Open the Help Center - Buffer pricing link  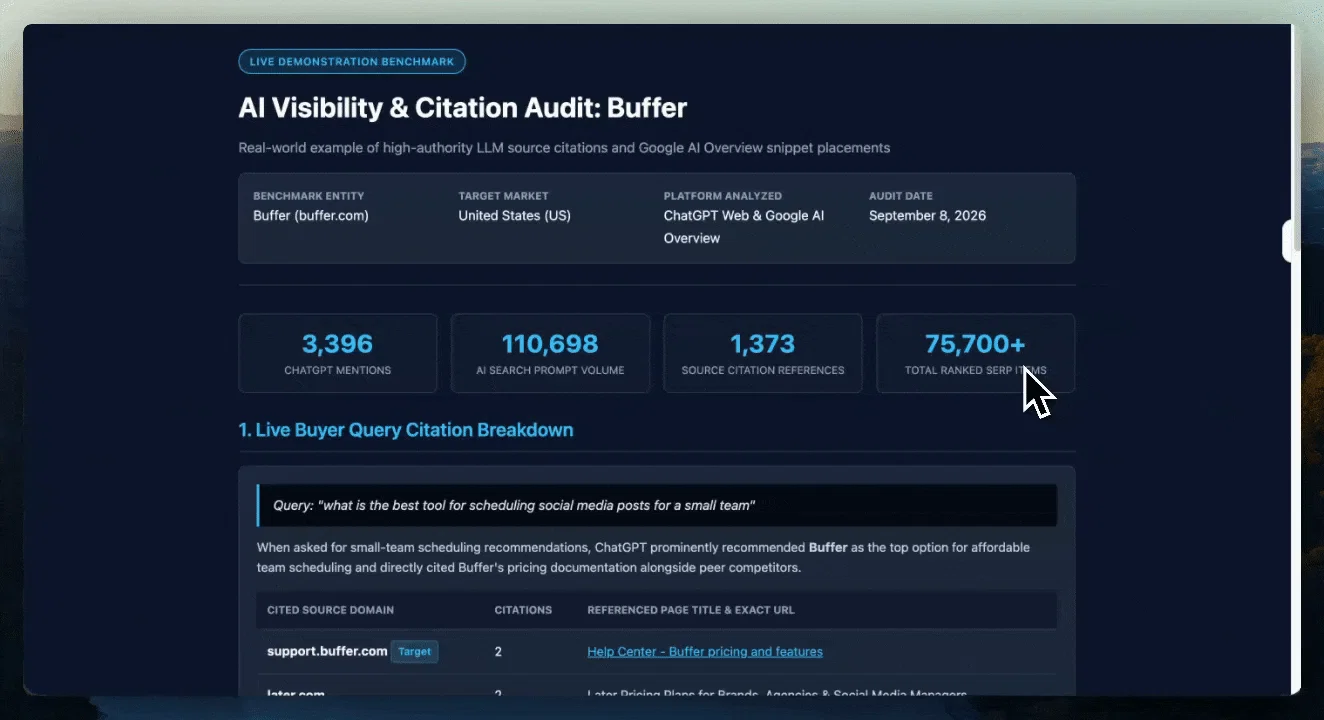click(x=705, y=652)
